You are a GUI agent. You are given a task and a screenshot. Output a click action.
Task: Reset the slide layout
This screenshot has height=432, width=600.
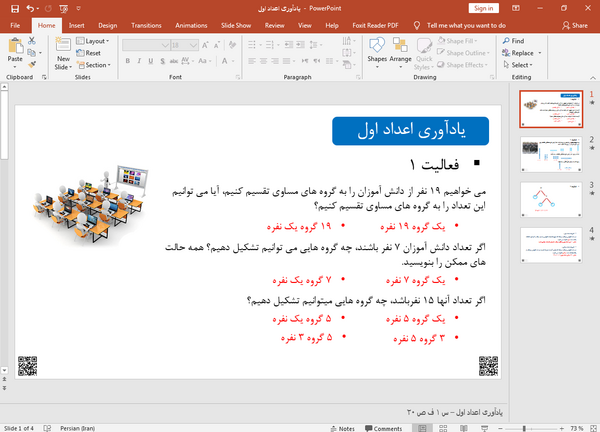coord(88,53)
